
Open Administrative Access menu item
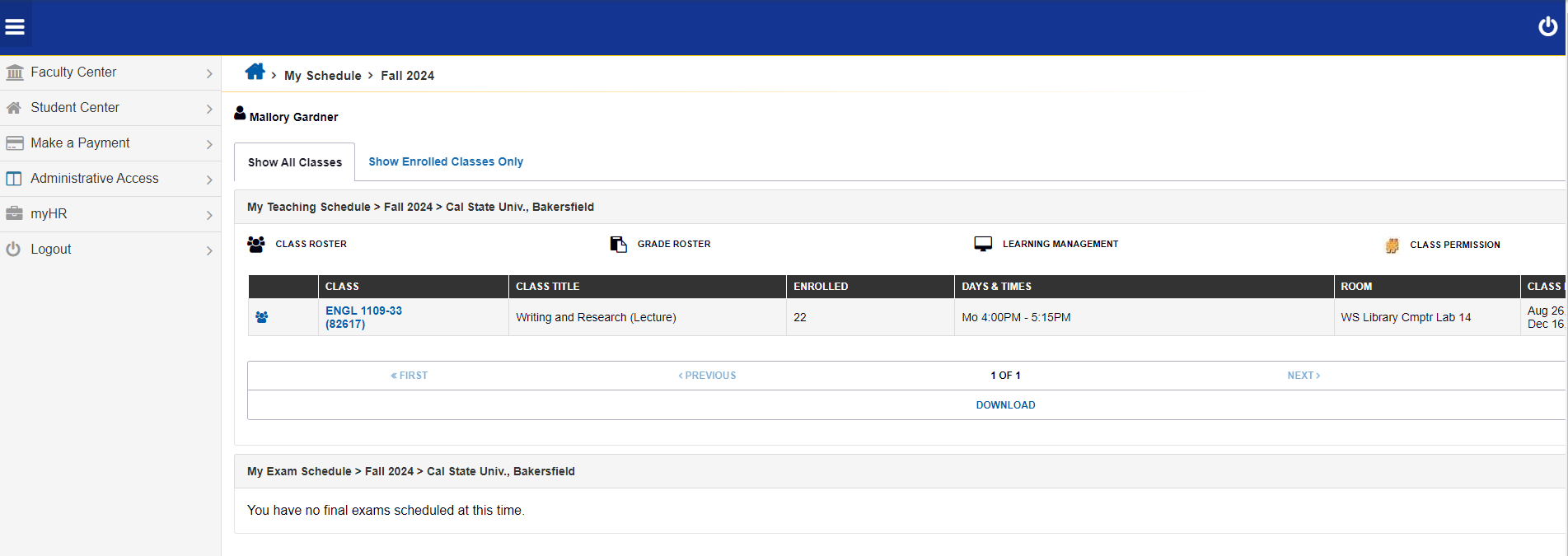pos(110,179)
